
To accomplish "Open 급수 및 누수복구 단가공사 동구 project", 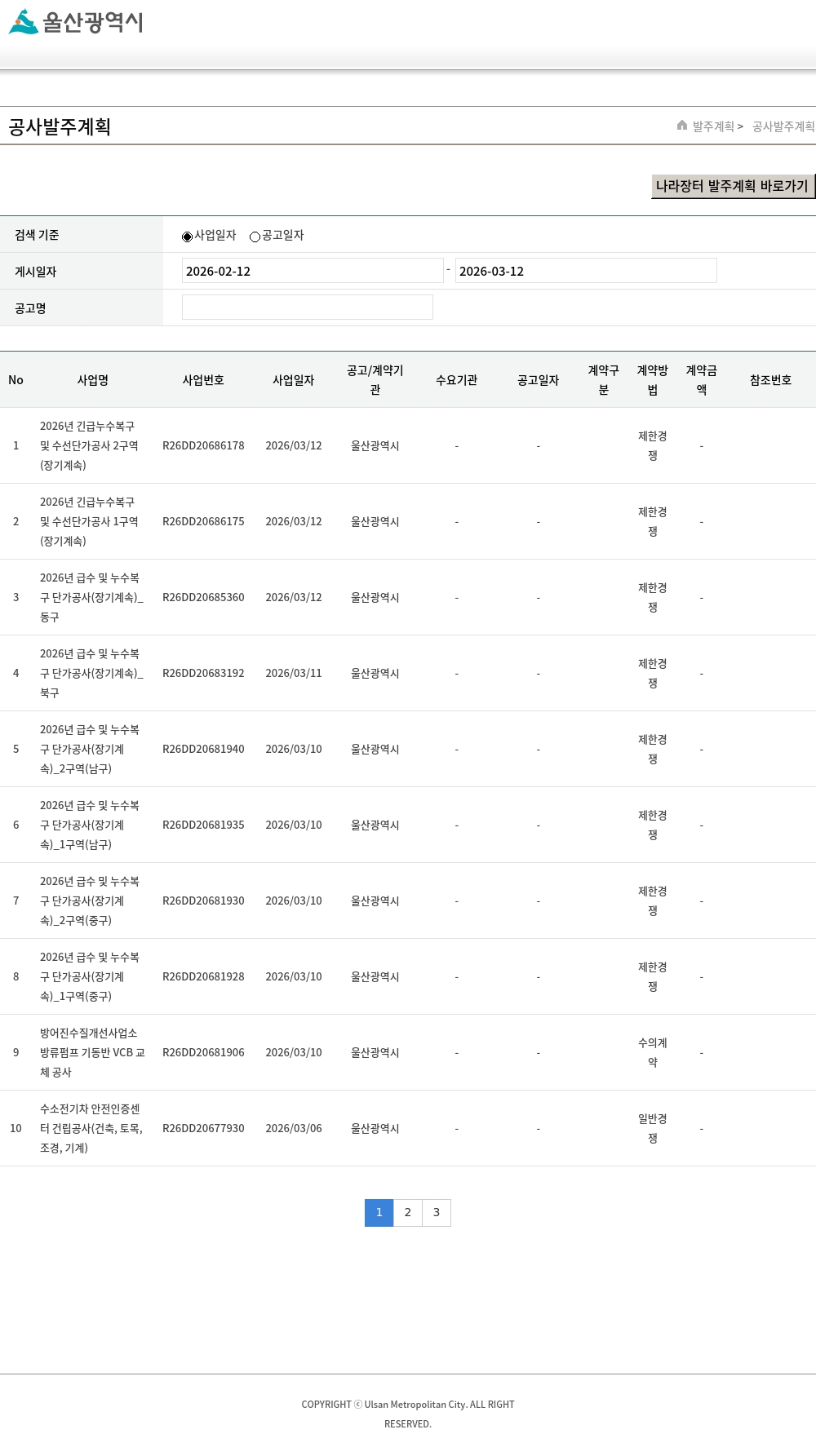I will 90,597.
